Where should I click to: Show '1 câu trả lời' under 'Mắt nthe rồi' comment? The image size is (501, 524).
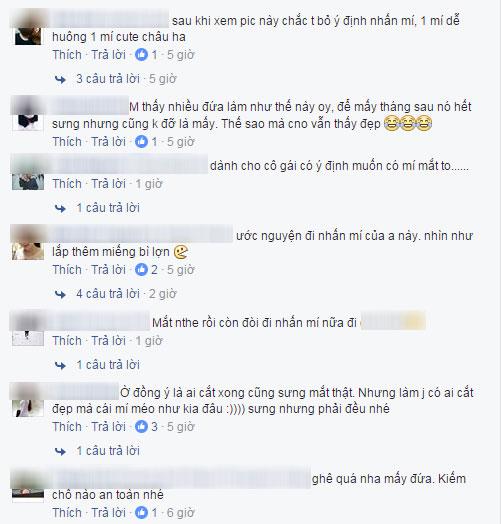pyautogui.click(x=108, y=365)
